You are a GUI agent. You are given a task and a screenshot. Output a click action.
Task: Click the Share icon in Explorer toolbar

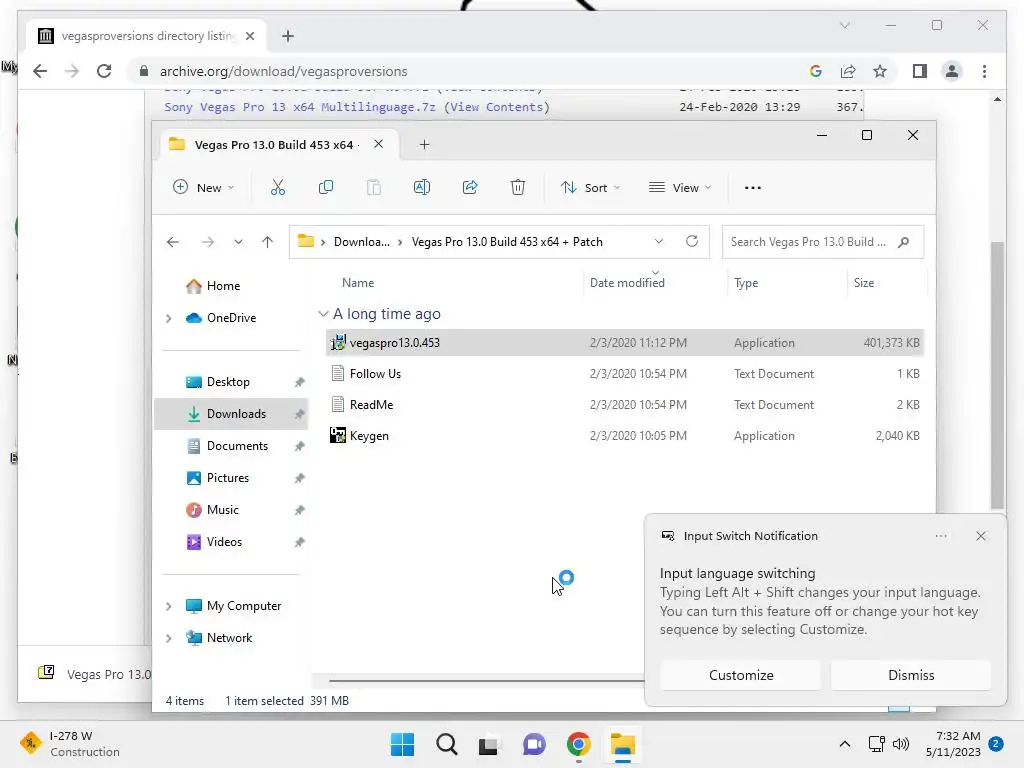pyautogui.click(x=470, y=187)
